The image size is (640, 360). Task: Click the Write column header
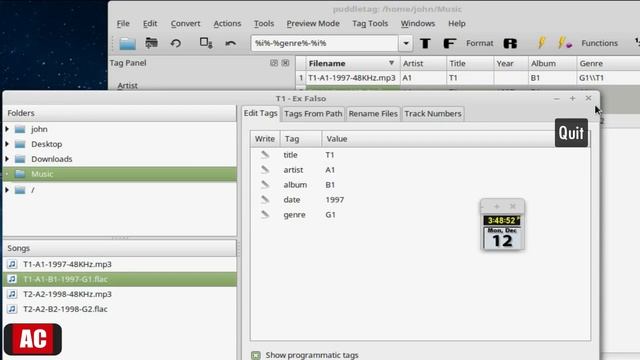pos(265,139)
